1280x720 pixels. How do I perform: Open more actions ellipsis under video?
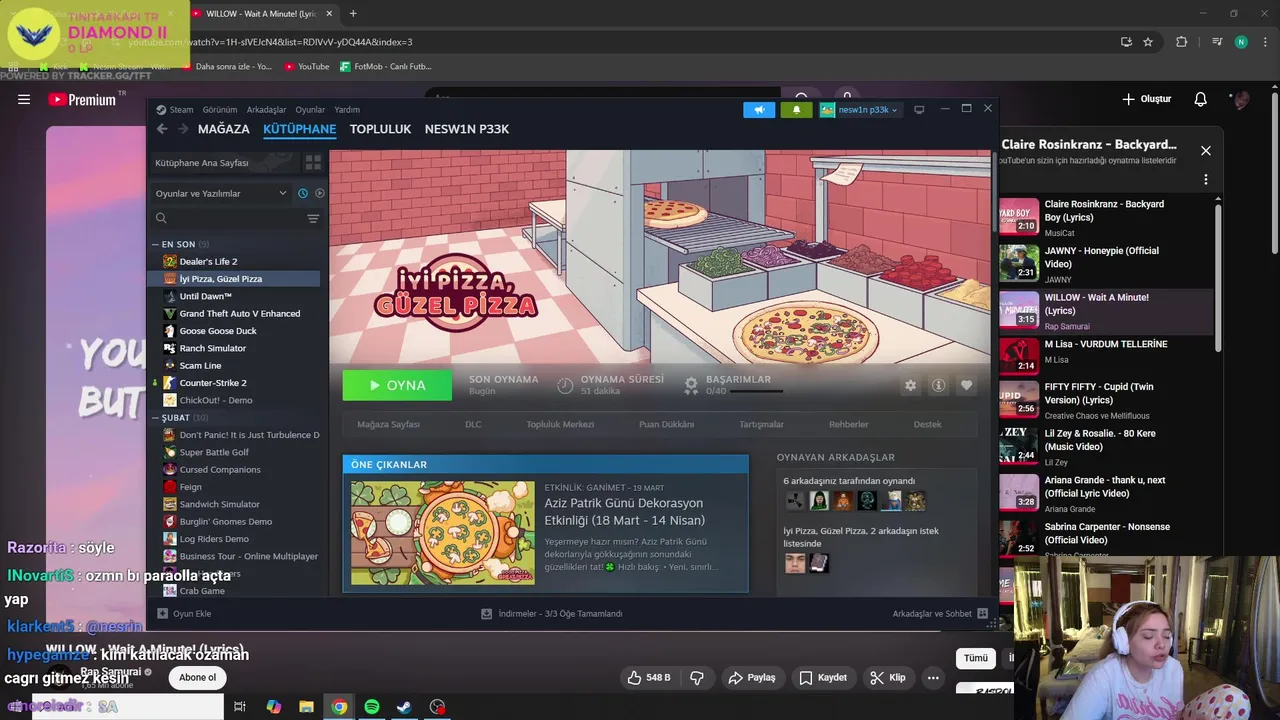click(933, 678)
